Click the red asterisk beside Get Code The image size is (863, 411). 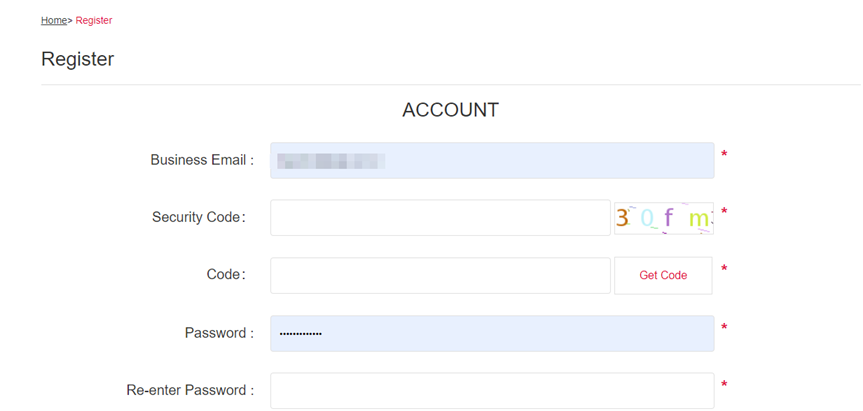coord(724,270)
